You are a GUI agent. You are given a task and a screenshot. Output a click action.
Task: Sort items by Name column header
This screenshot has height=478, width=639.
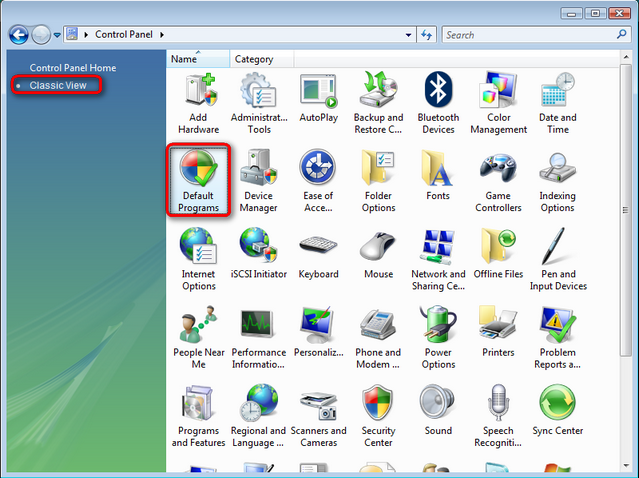(x=198, y=59)
